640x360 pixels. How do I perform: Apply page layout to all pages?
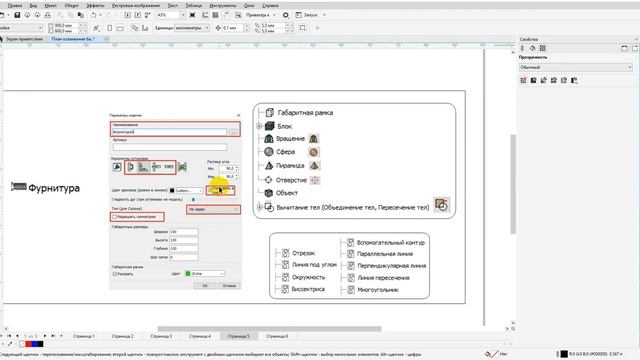pos(135,28)
